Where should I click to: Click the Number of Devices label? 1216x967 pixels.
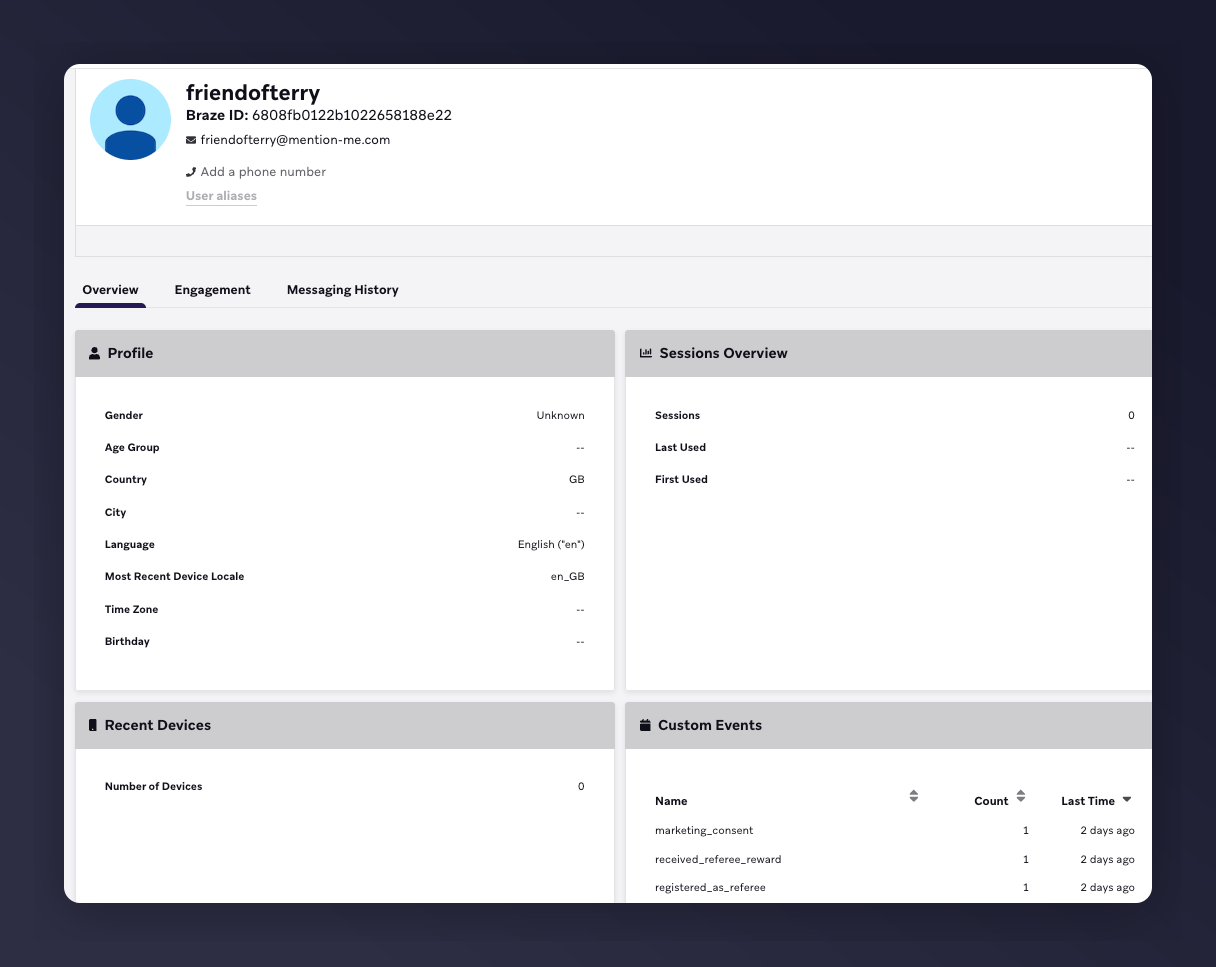154,787
